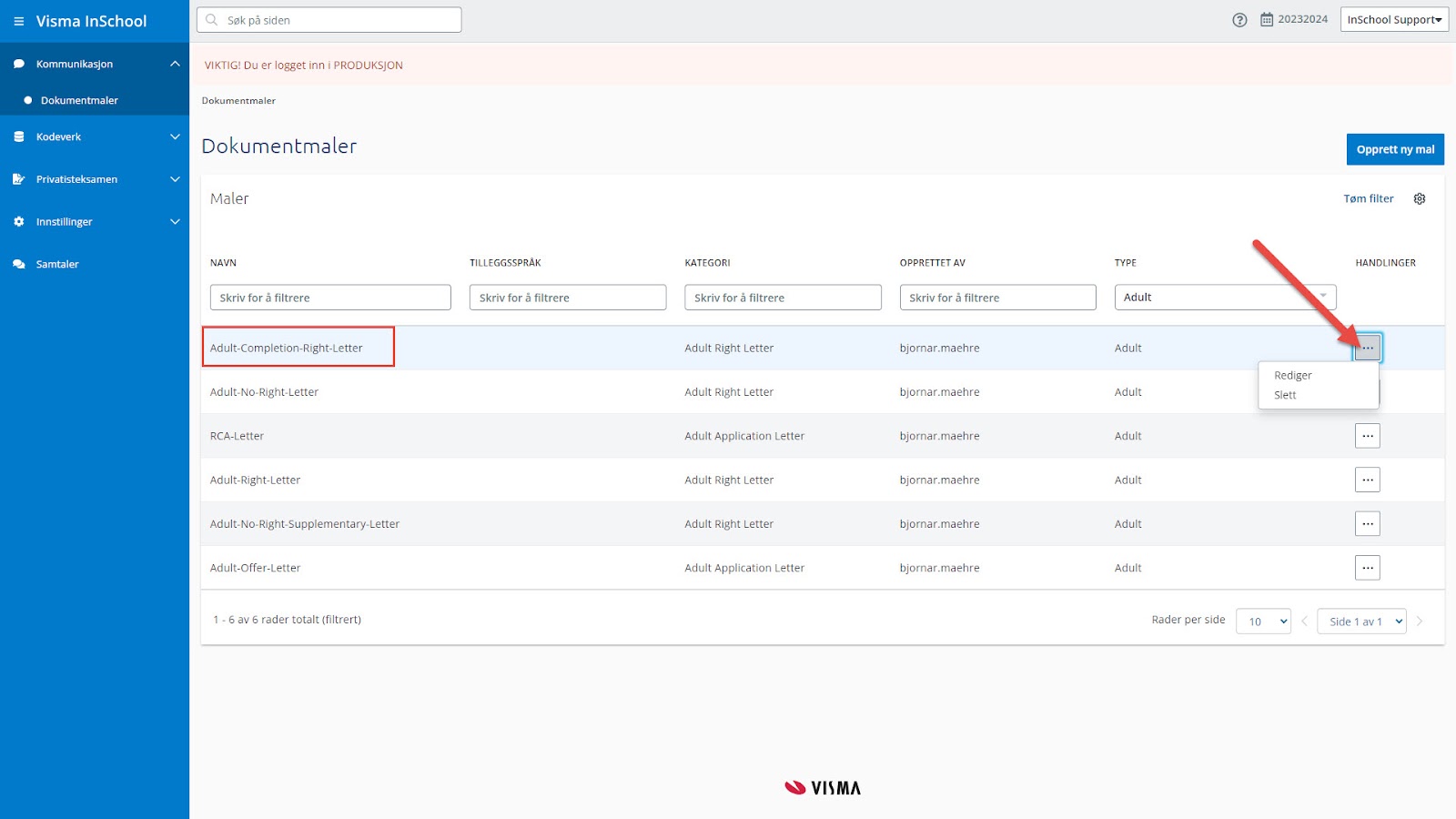Open actions menu for RCA-Letter row
The width and height of the screenshot is (1456, 819).
[1368, 436]
